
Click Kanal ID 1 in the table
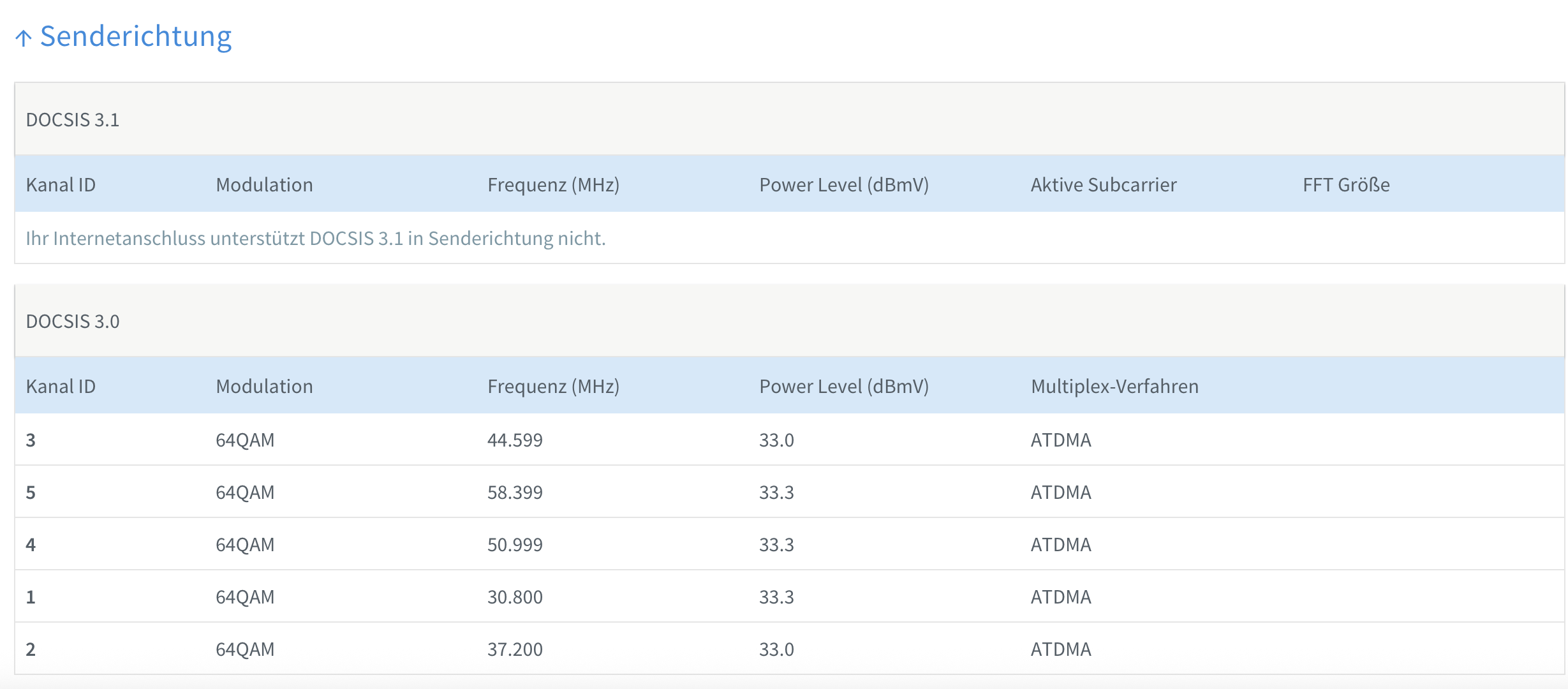click(x=31, y=597)
